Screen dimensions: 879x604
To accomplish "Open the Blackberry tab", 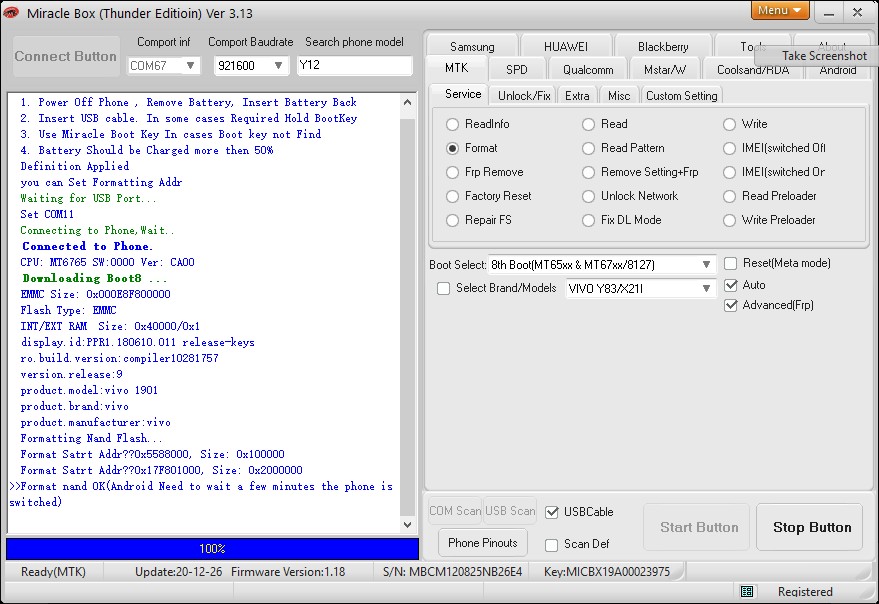I will click(663, 46).
